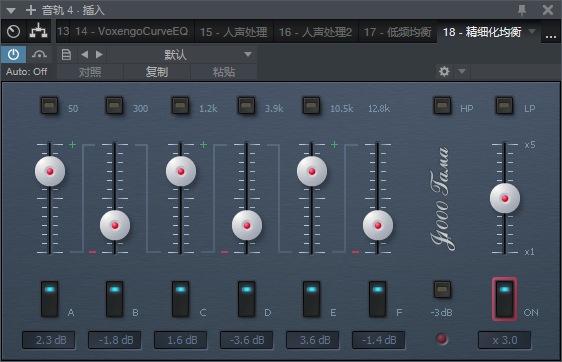
Task: Click band A fader knob
Action: (x=50, y=171)
